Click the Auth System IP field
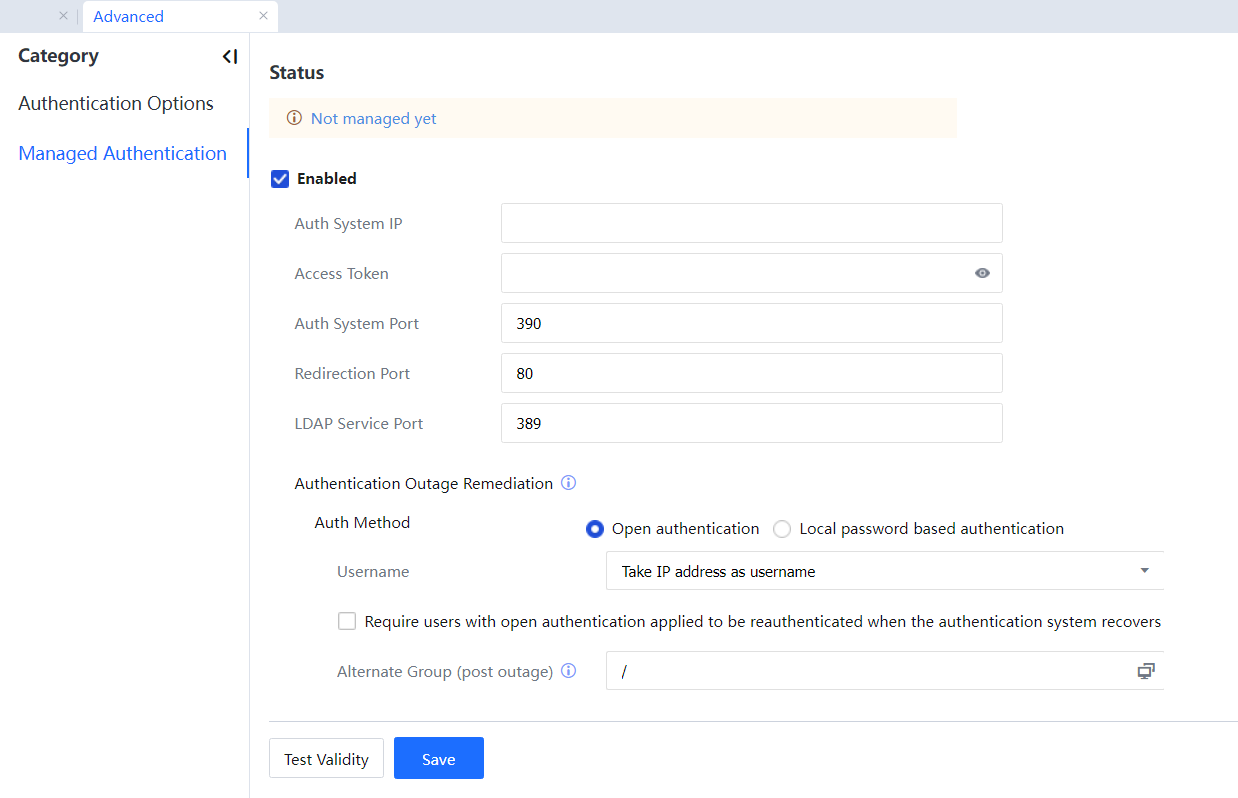Image resolution: width=1238 pixels, height=798 pixels. click(x=751, y=223)
